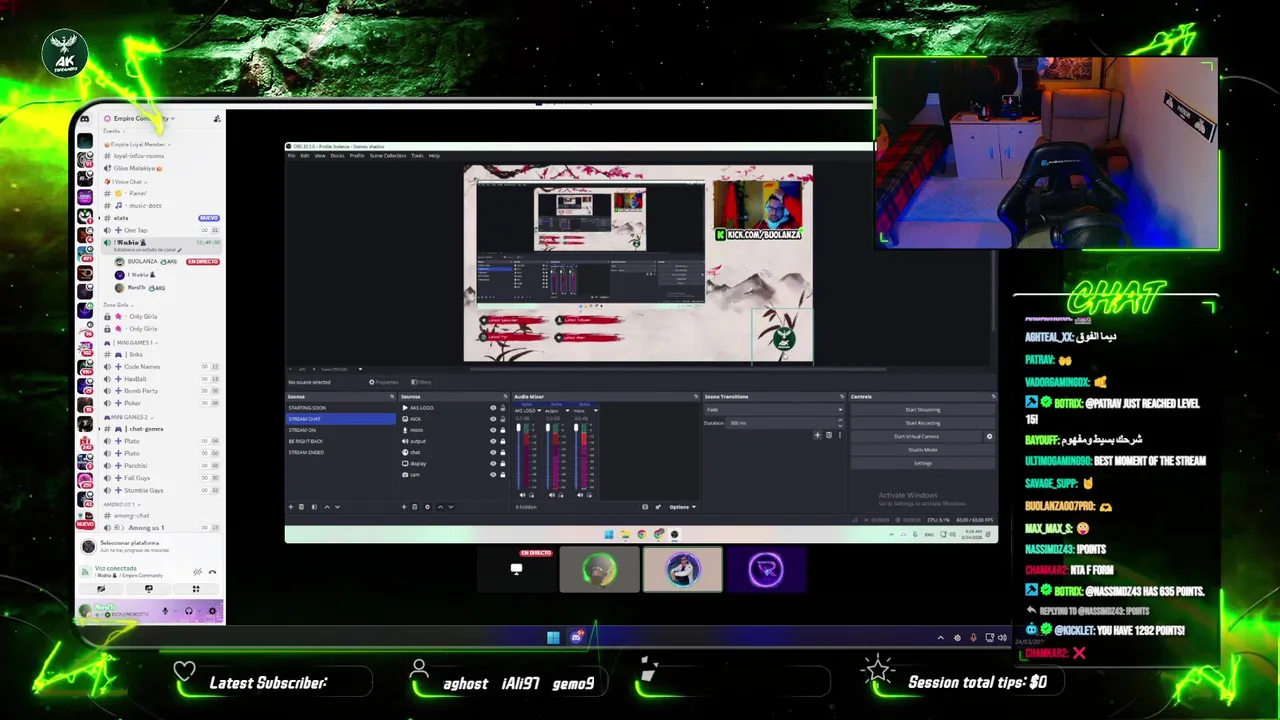Toggle lock on the AKS LOGO source

(x=503, y=408)
